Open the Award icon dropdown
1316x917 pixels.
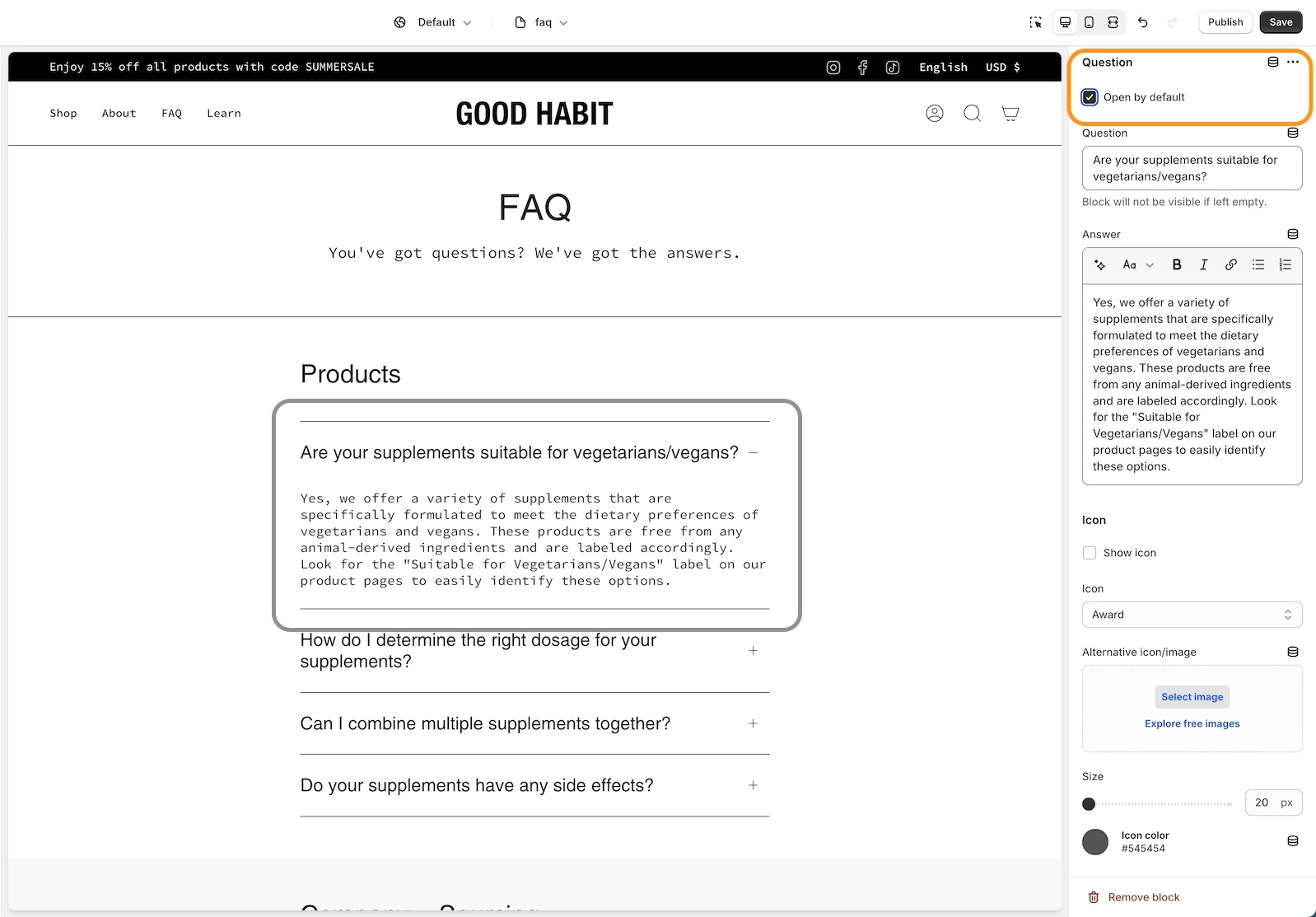pyautogui.click(x=1192, y=615)
